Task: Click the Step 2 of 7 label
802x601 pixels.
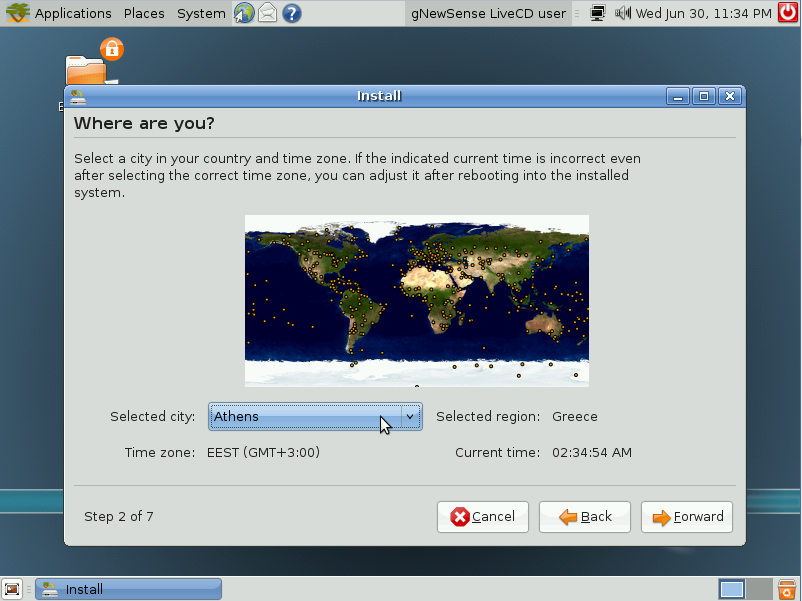Action: [119, 517]
